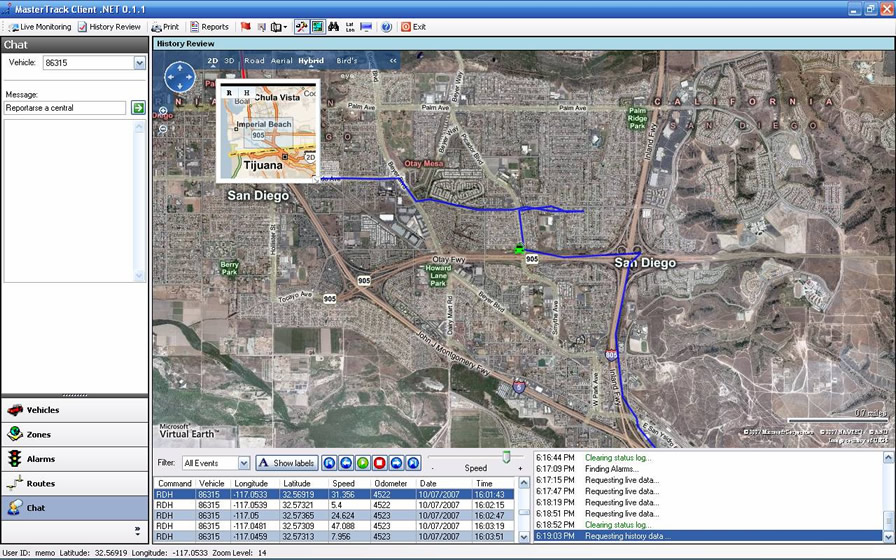This screenshot has height=560, width=896.
Task: Toggle the green map view icon
Action: point(317,27)
